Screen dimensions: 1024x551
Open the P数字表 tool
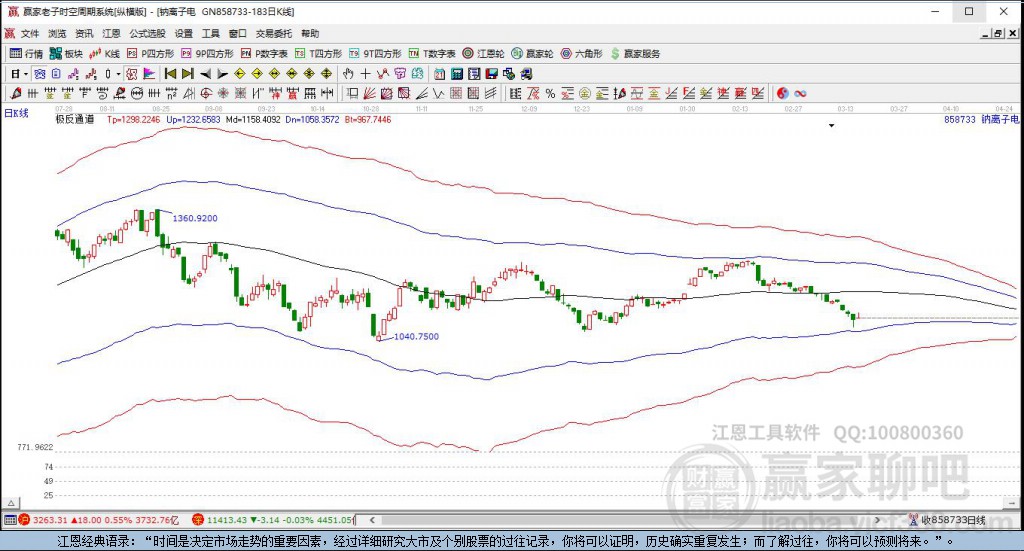tap(264, 54)
